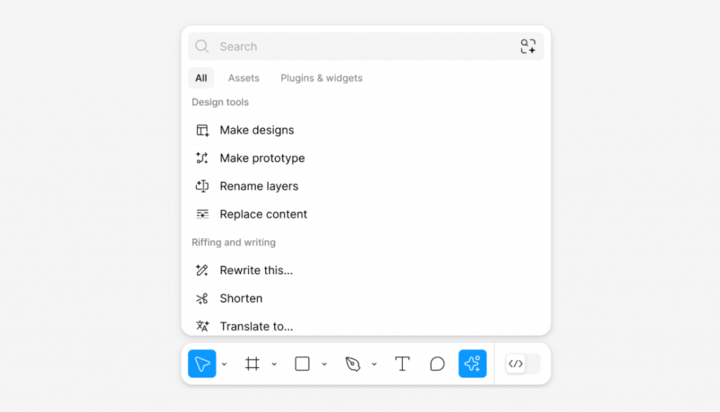Click the Search input field
The height and width of the screenshot is (412, 720).
[x=366, y=46]
